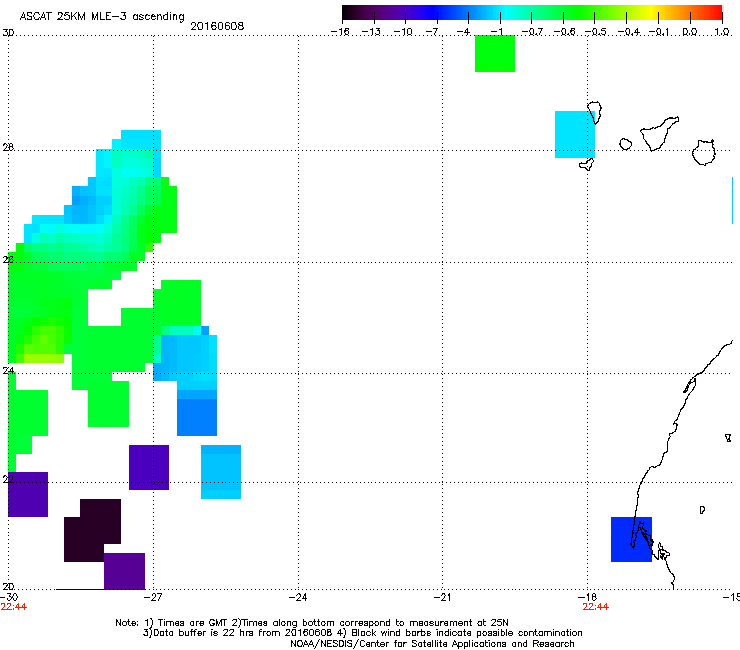Screen dimensions: 740x650
Task: Click the cyan data block beside La Palma
Action: point(575,135)
